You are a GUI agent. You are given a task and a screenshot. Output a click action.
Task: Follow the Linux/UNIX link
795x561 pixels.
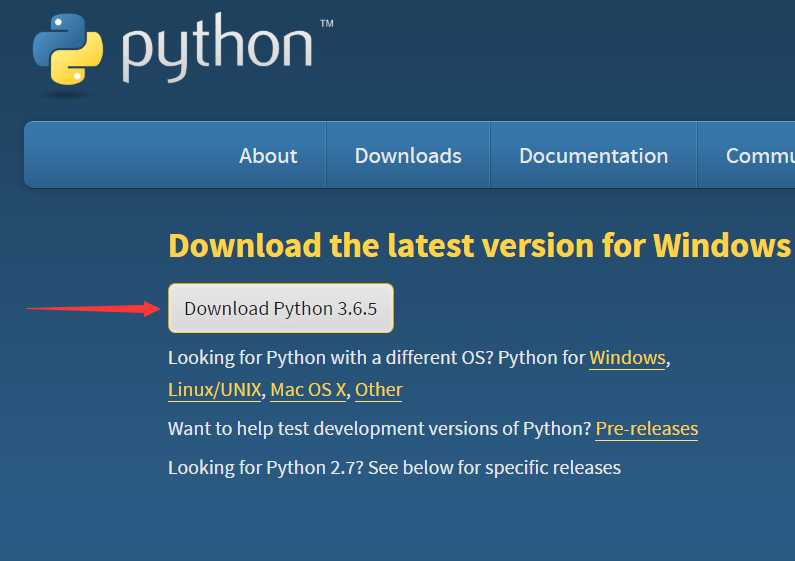tap(214, 390)
